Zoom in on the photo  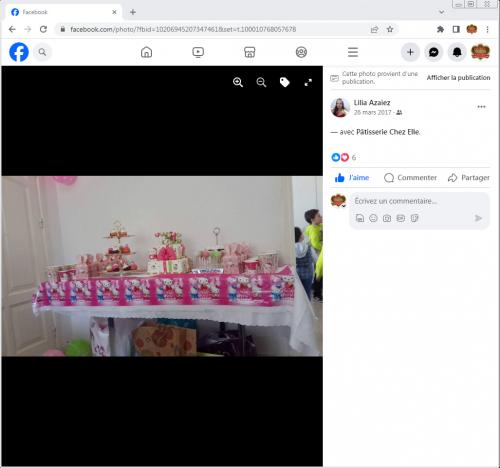point(238,82)
